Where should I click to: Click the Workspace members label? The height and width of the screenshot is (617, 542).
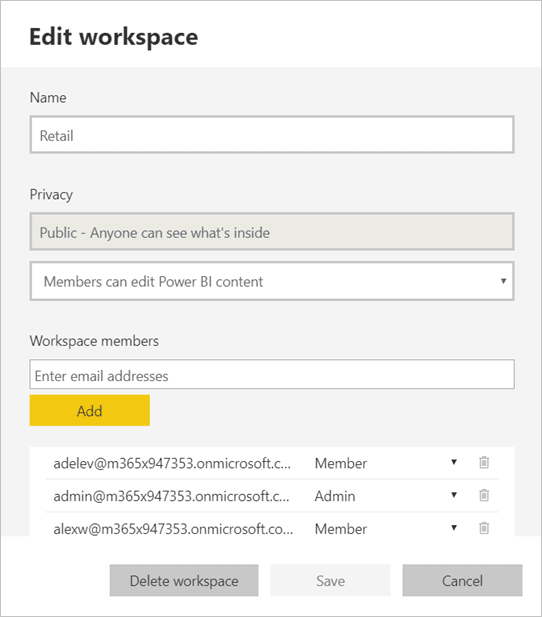click(94, 341)
